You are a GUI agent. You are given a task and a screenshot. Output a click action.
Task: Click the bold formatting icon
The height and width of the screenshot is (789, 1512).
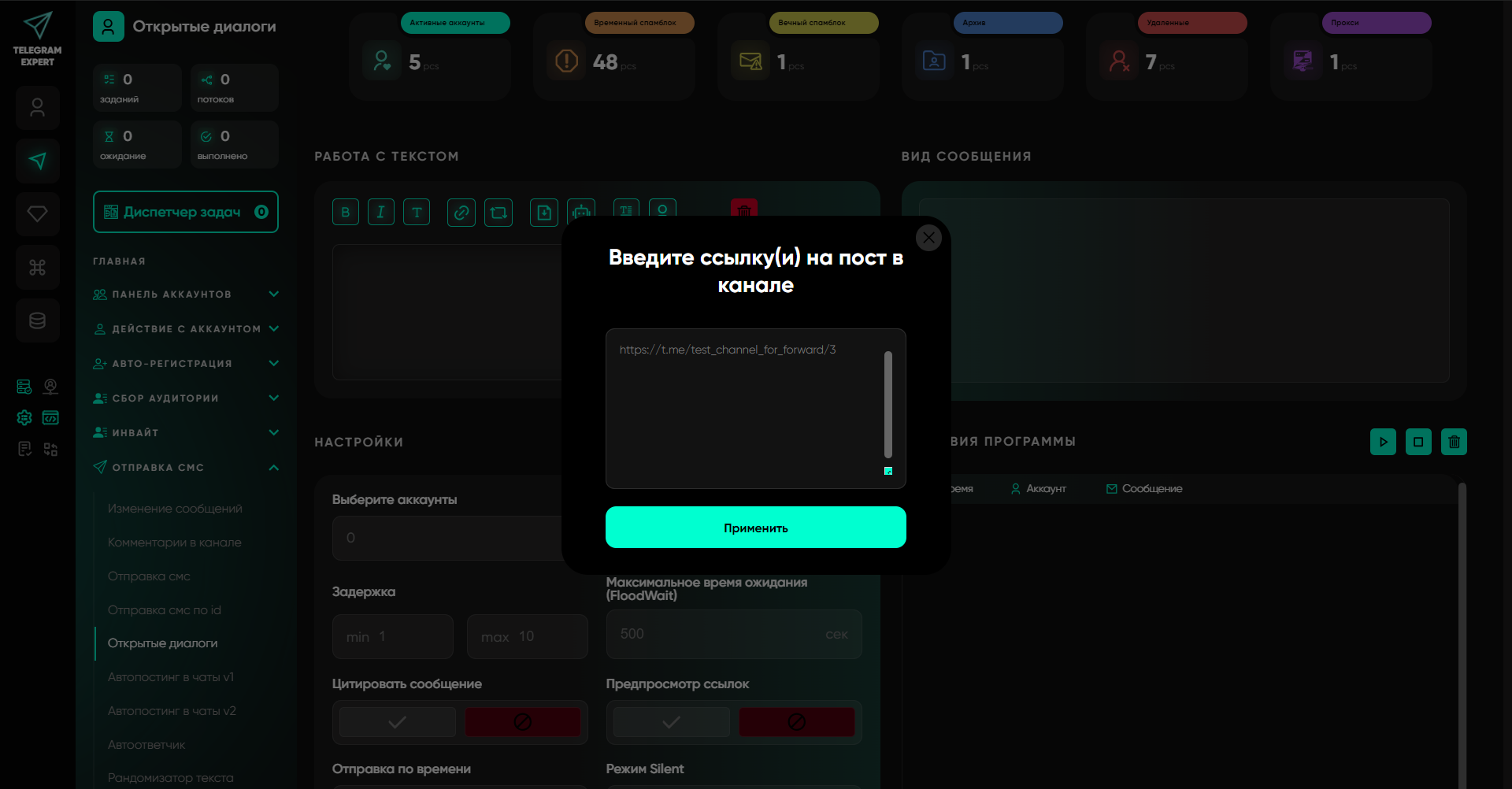point(345,212)
